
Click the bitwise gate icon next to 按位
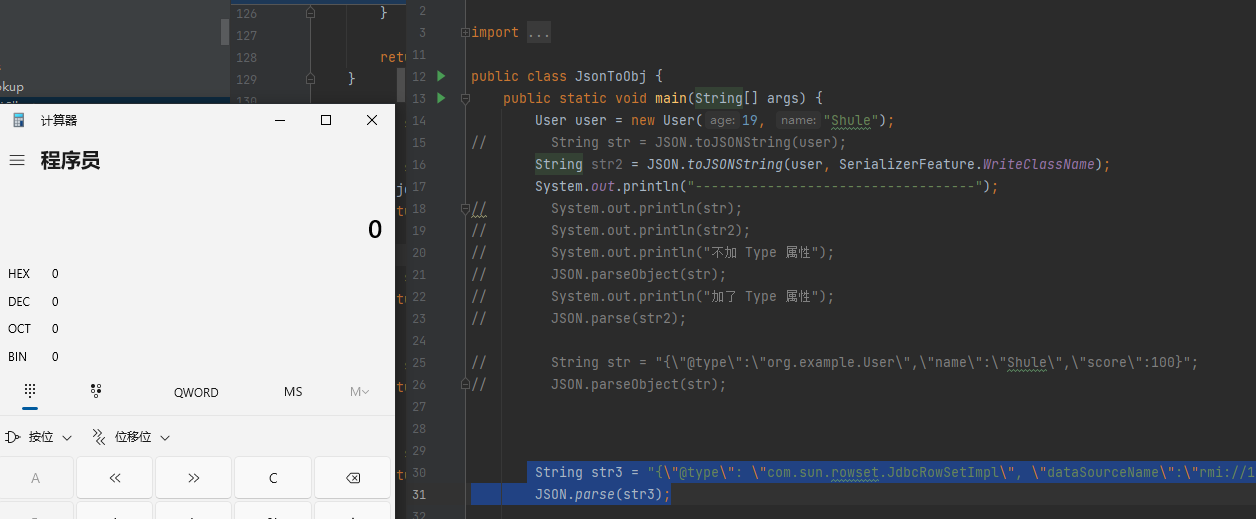(13, 437)
